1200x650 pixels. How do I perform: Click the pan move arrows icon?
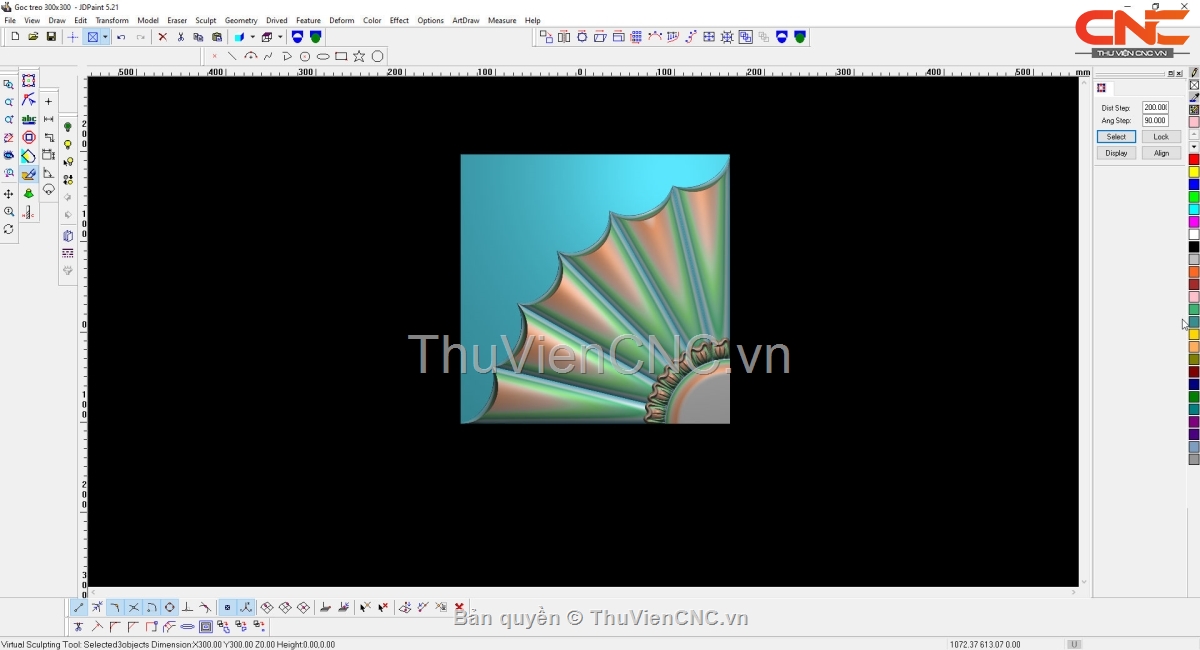[9, 194]
